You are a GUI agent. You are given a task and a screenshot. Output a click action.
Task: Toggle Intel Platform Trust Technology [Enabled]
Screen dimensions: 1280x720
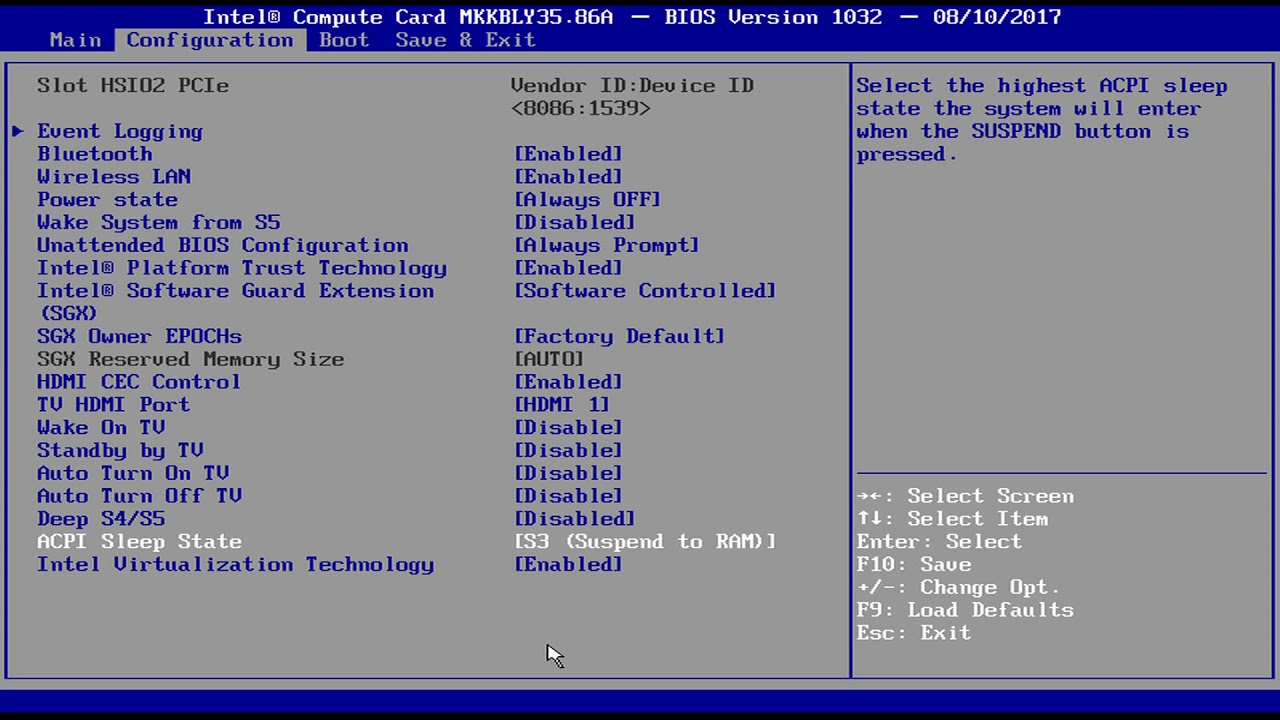tap(568, 268)
